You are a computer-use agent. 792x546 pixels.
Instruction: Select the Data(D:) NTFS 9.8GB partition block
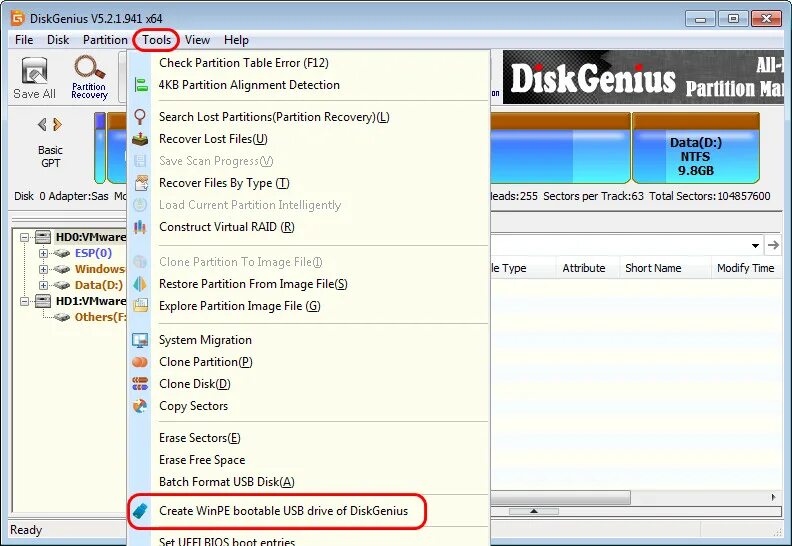[x=696, y=148]
